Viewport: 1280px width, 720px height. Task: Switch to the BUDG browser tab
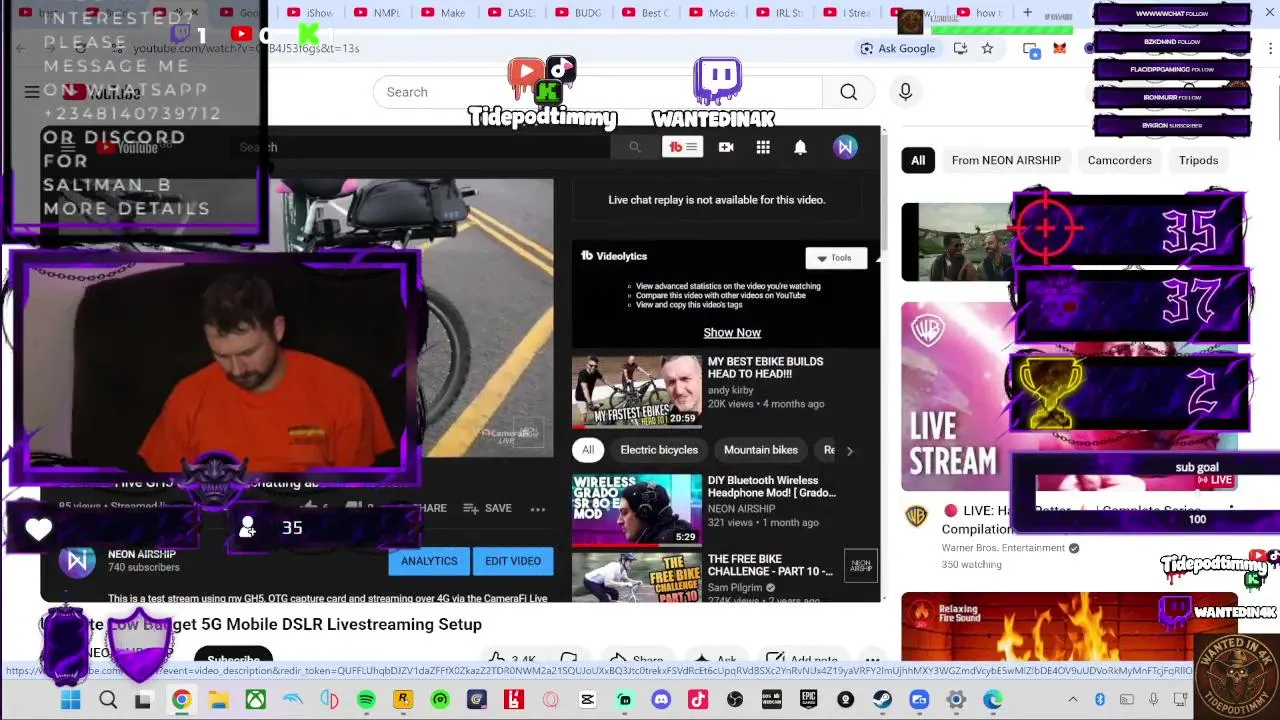coord(578,13)
